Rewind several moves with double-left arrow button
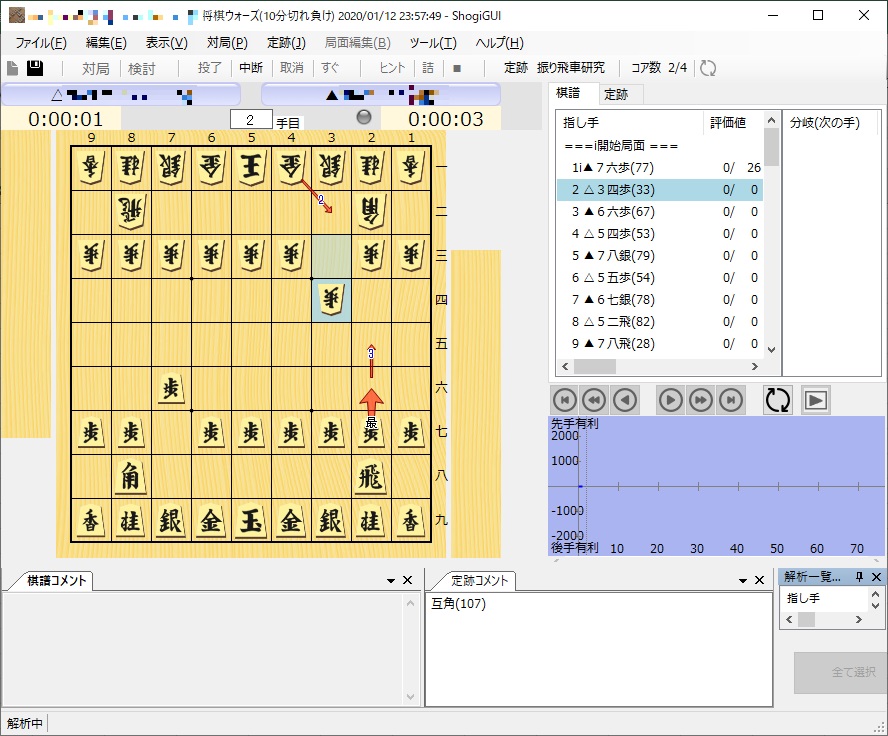Screen dimensions: 888x736 coord(594,400)
